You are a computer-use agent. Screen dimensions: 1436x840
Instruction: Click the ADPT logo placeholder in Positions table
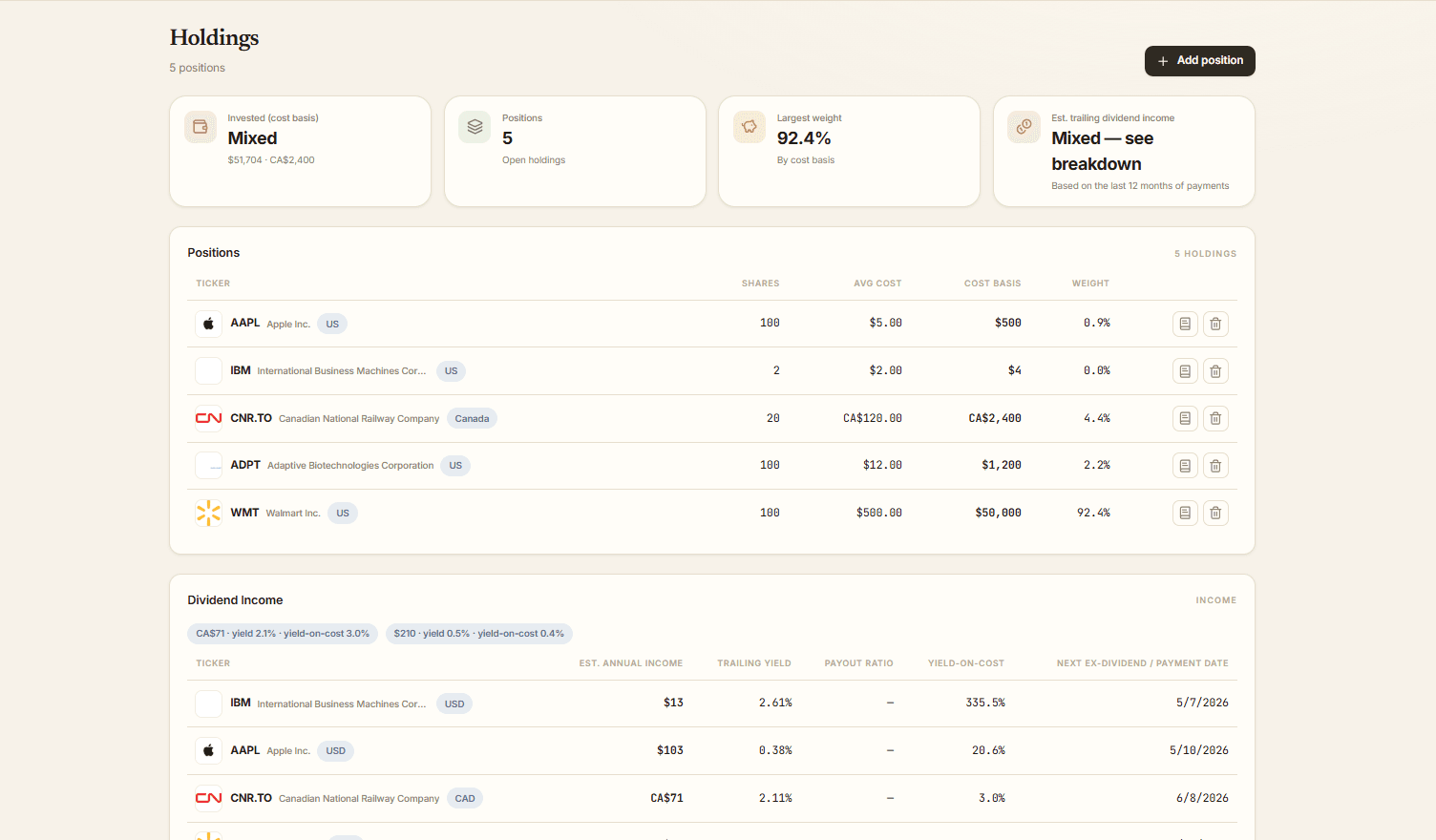tap(208, 466)
